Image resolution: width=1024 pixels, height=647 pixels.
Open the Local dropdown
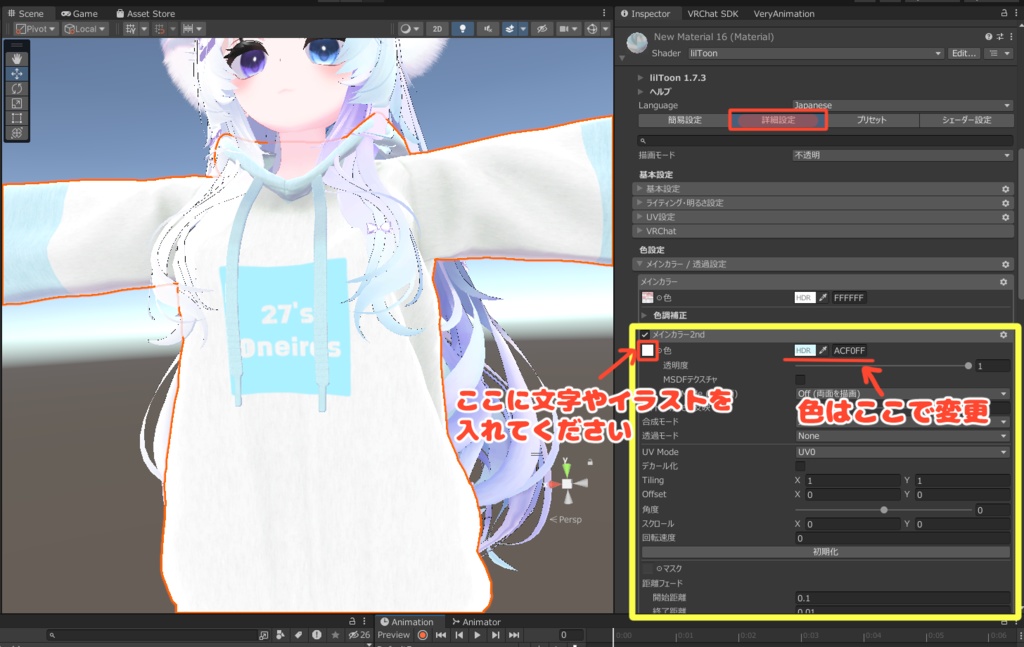pyautogui.click(x=85, y=29)
